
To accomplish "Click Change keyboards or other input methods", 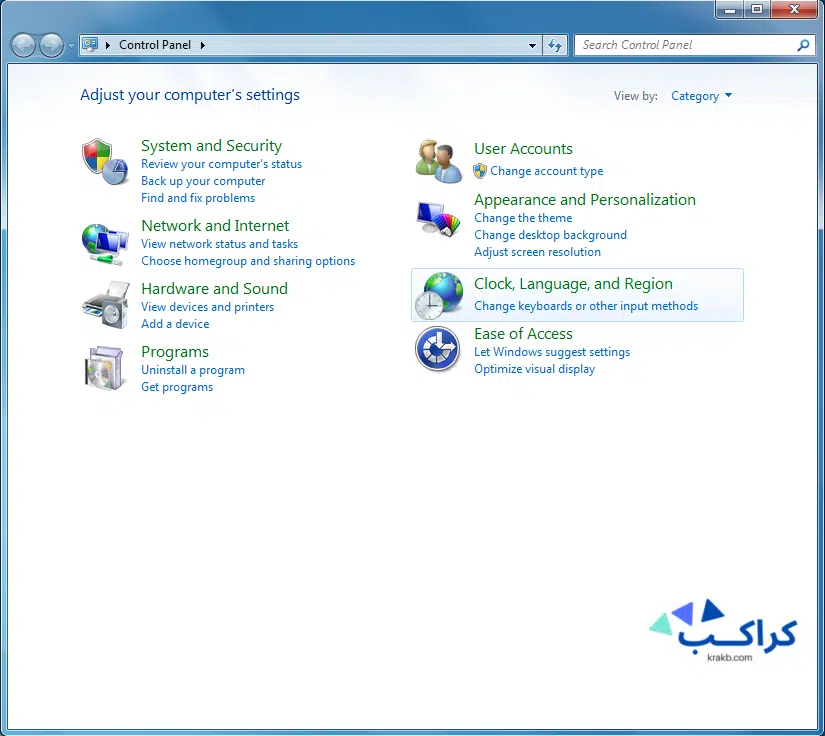I will [586, 306].
